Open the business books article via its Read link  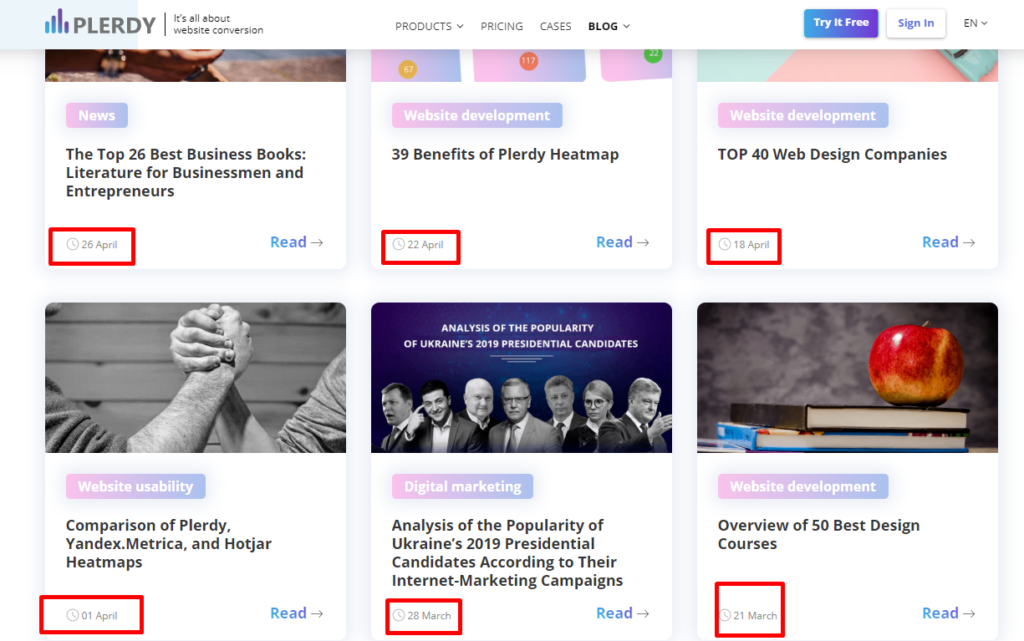pos(290,241)
